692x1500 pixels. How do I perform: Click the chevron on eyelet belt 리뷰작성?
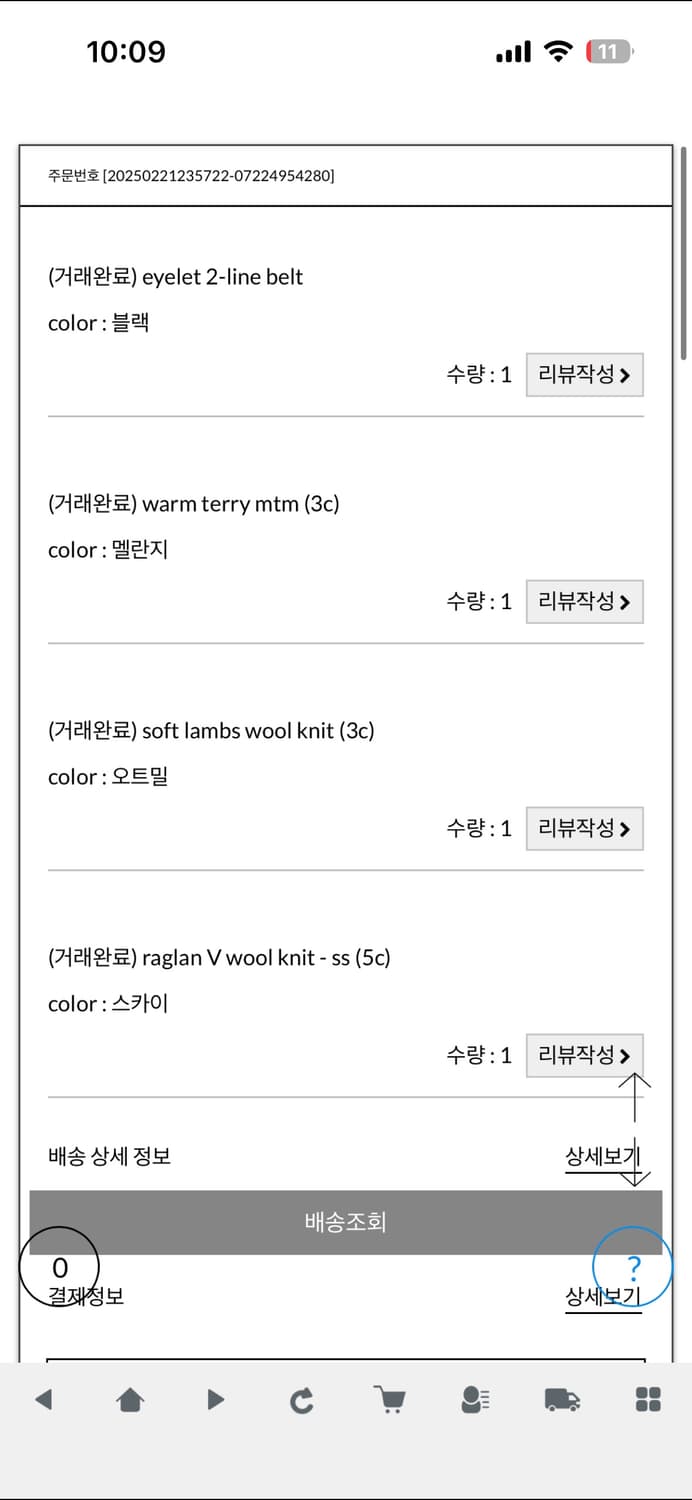pos(624,375)
